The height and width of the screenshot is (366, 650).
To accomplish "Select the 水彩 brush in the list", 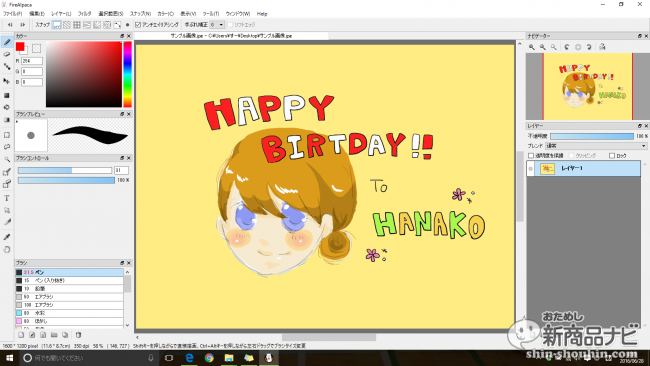I will coord(69,313).
